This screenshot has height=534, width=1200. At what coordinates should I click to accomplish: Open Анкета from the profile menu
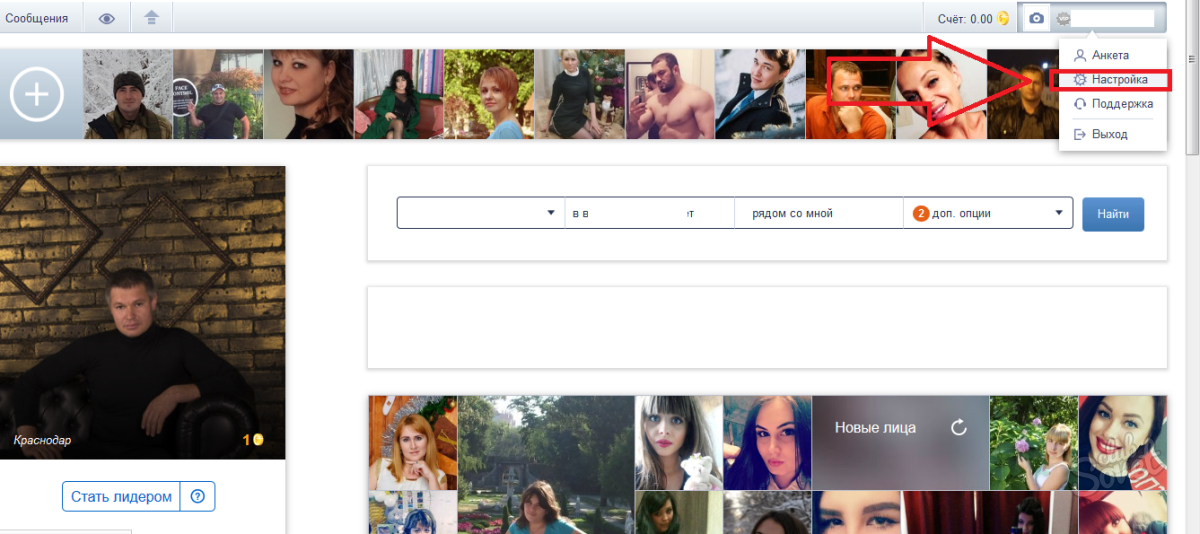coord(1110,55)
